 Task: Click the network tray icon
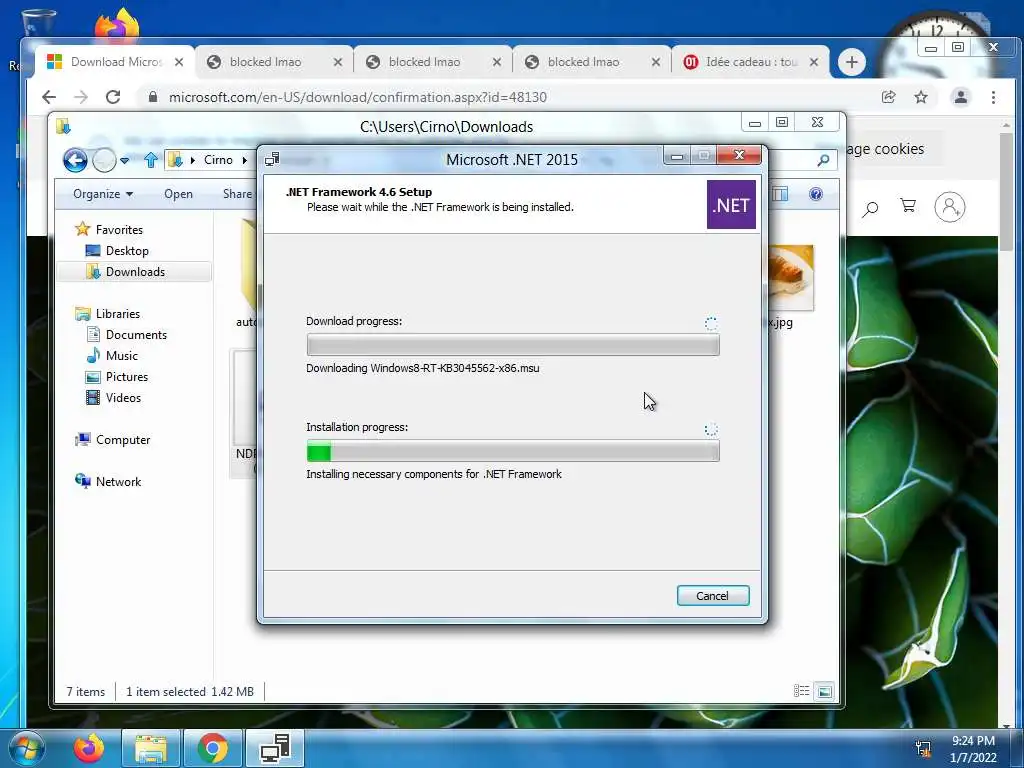pos(923,748)
